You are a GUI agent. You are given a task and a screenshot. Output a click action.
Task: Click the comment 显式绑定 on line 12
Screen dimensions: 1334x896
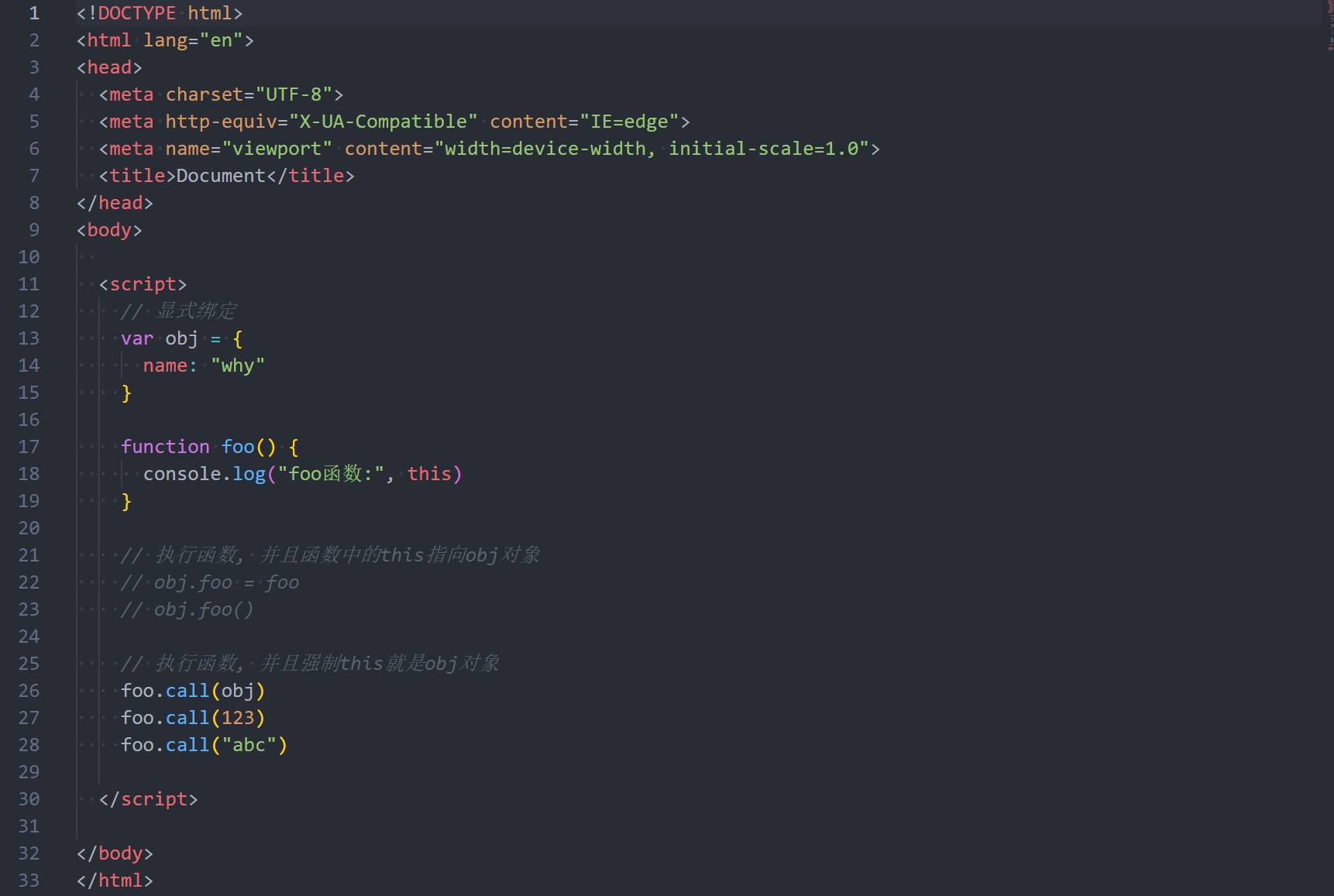pos(179,311)
